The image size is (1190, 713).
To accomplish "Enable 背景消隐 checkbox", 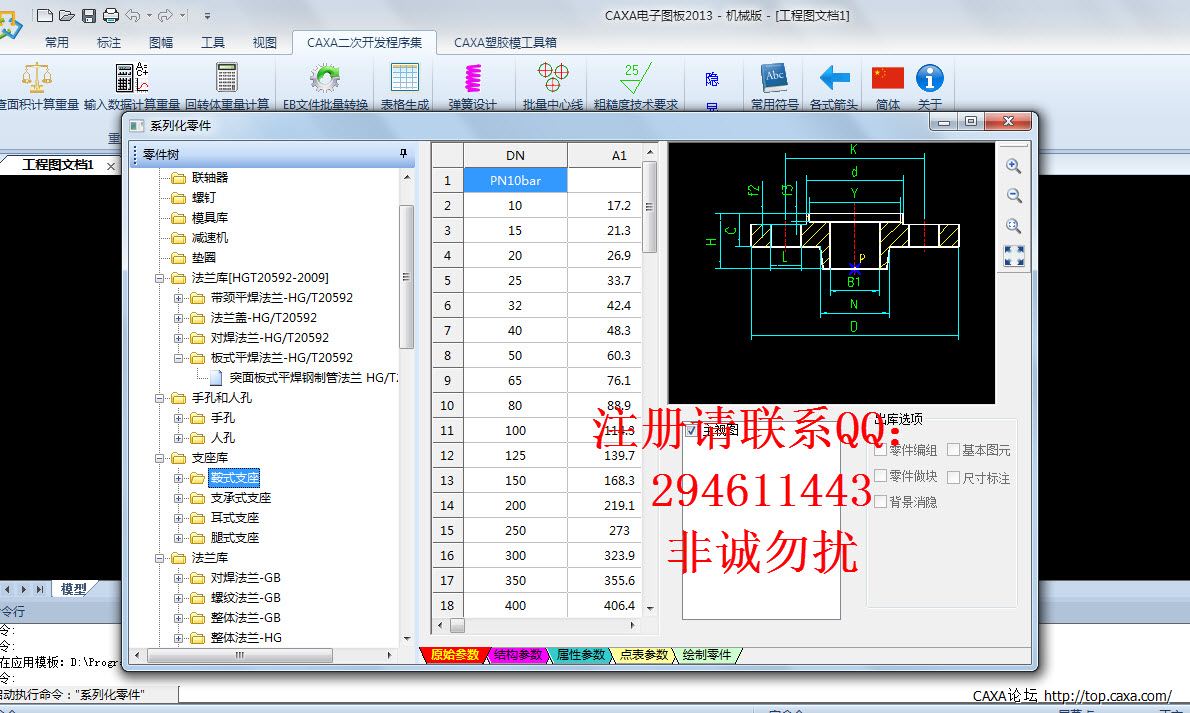I will [880, 501].
